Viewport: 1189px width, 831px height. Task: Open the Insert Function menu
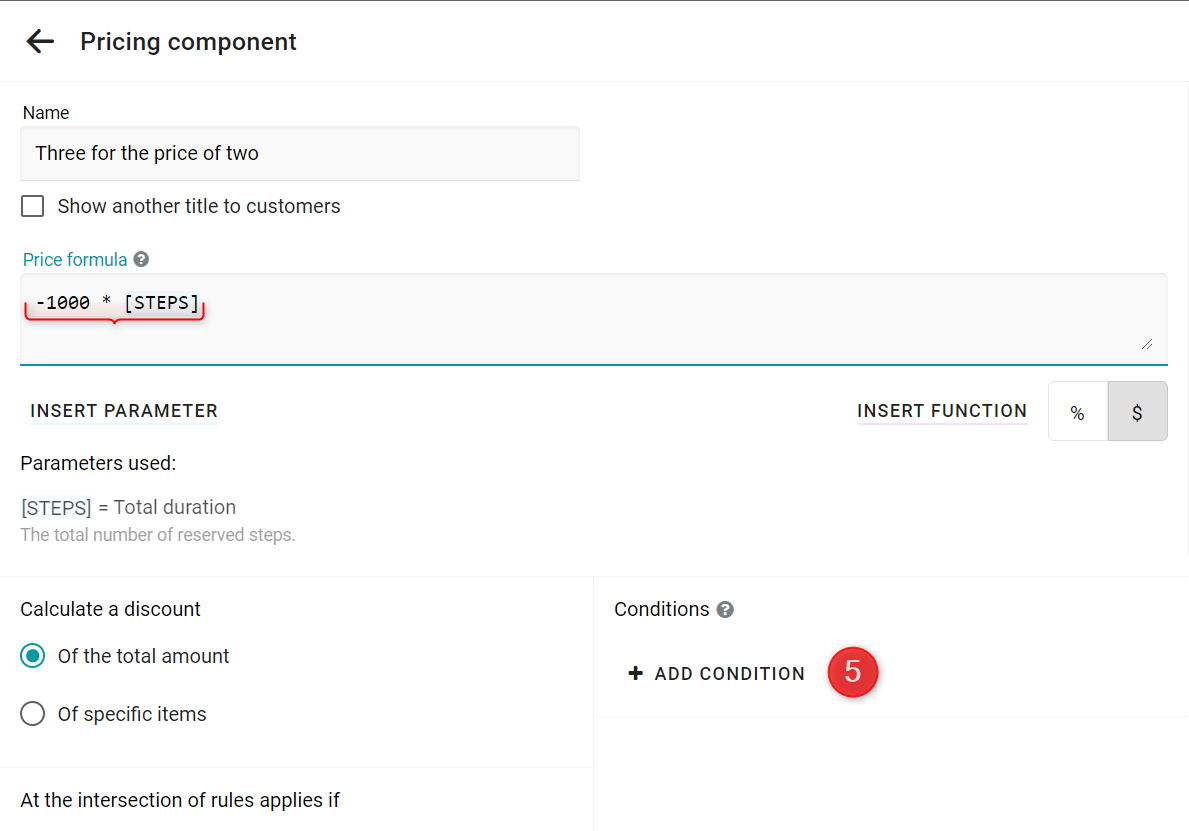(942, 411)
